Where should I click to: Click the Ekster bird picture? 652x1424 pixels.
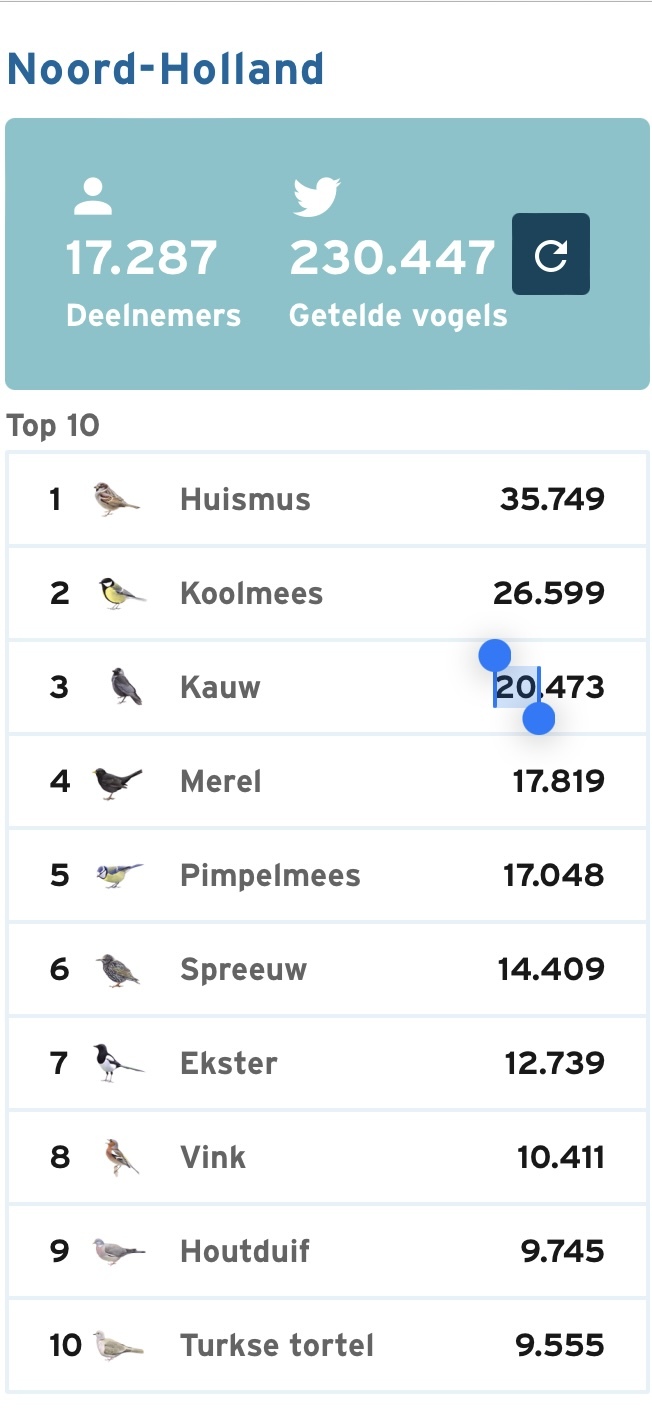pyautogui.click(x=119, y=1063)
